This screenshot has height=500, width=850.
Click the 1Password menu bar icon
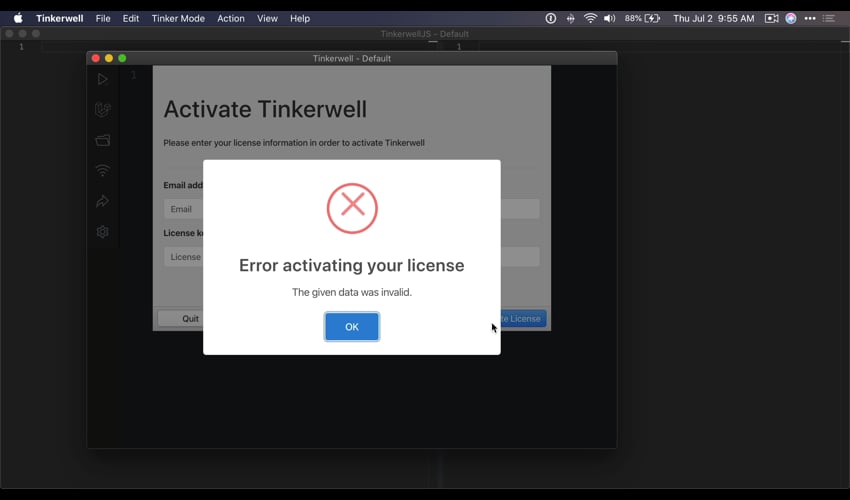pyautogui.click(x=550, y=18)
